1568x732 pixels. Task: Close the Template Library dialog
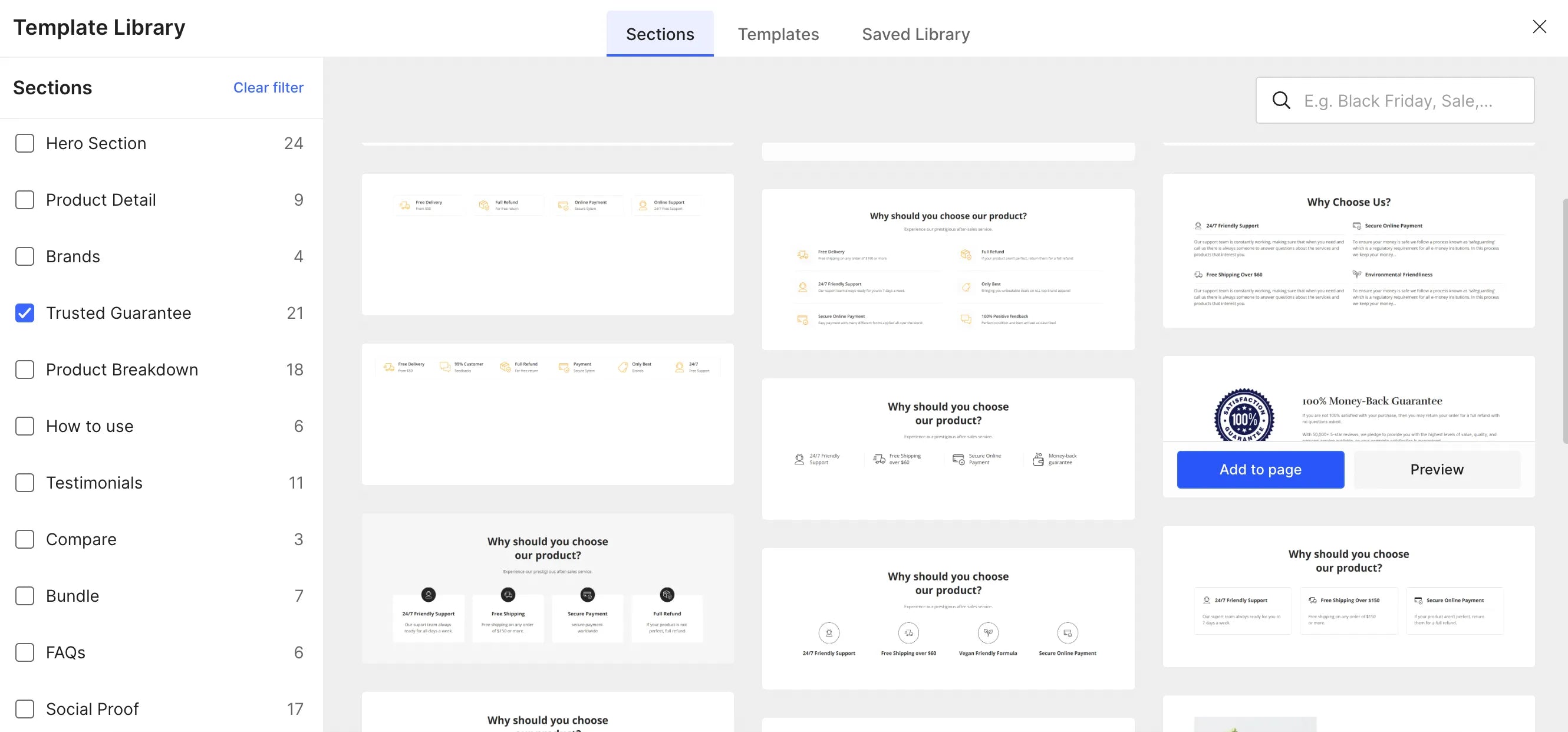coord(1539,27)
